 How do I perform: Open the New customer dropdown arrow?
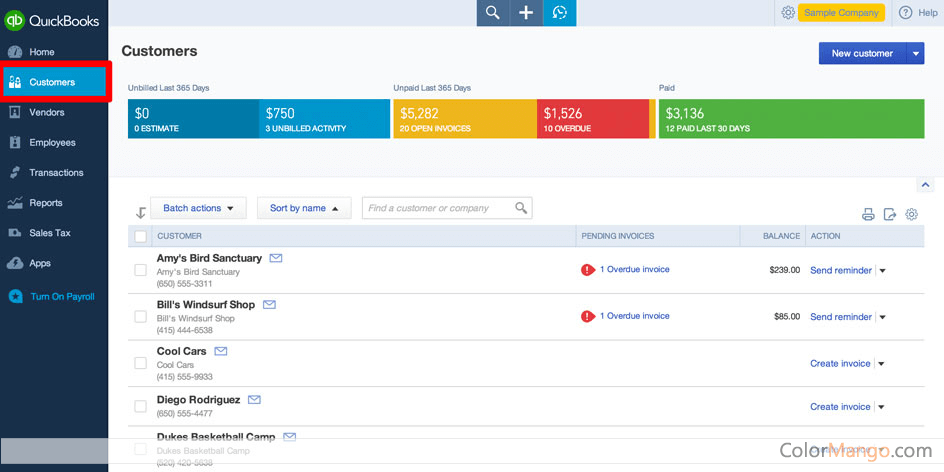(916, 53)
